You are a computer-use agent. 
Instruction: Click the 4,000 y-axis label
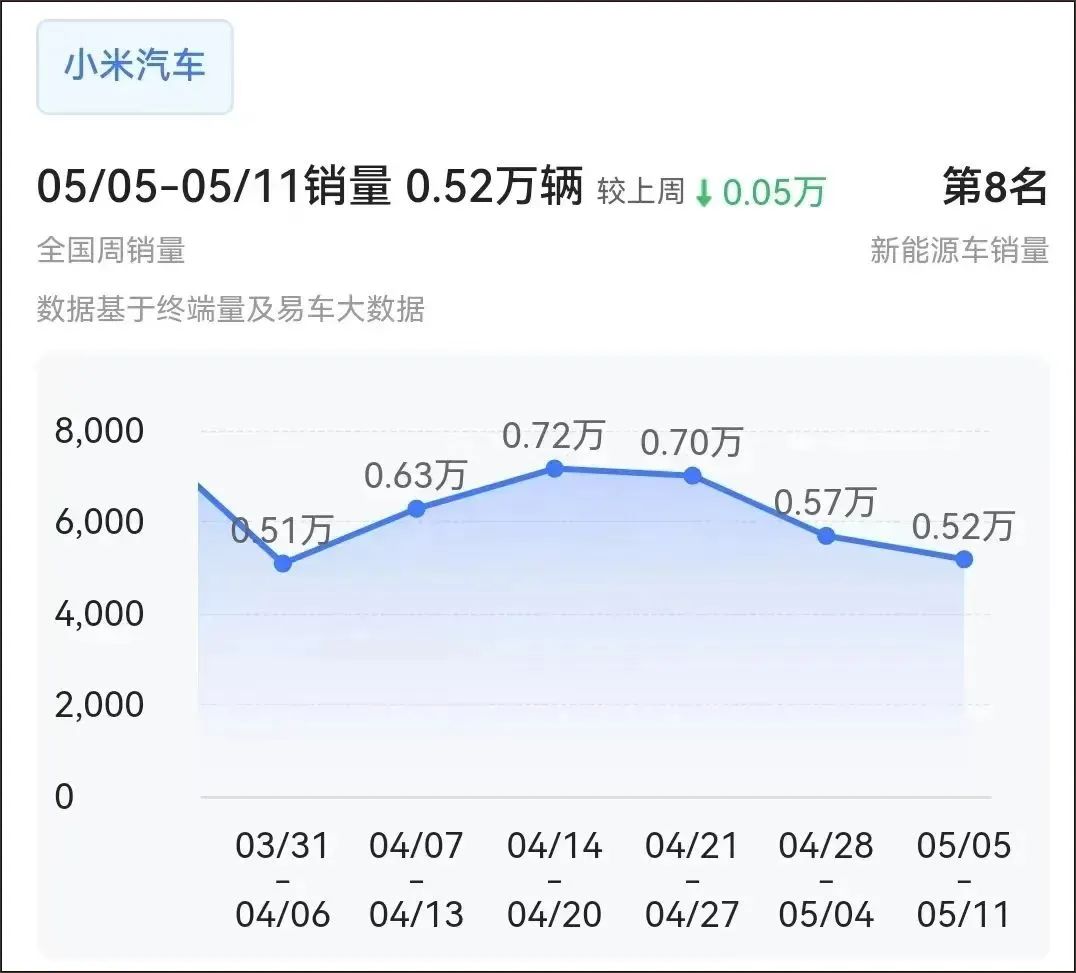point(100,613)
